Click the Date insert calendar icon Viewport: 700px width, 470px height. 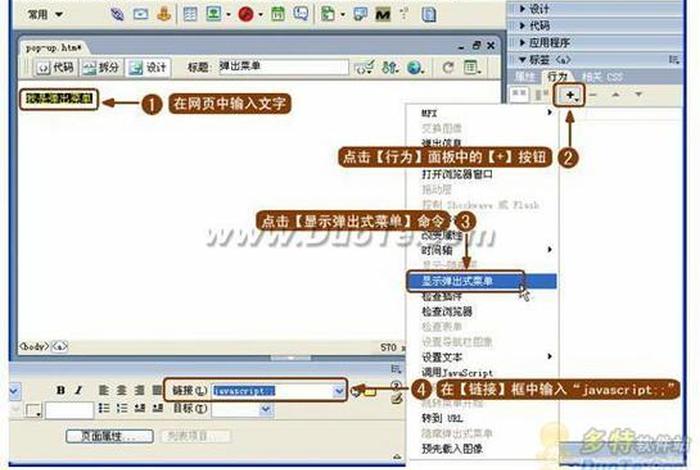tap(278, 14)
